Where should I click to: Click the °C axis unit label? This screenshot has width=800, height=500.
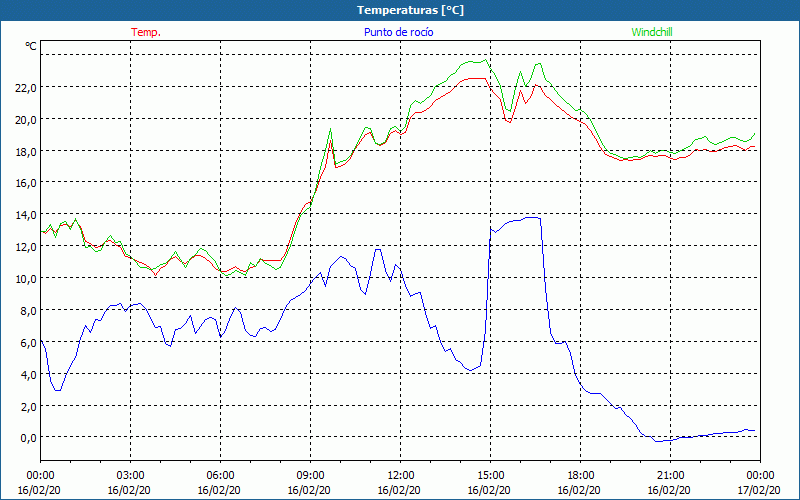tap(31, 46)
